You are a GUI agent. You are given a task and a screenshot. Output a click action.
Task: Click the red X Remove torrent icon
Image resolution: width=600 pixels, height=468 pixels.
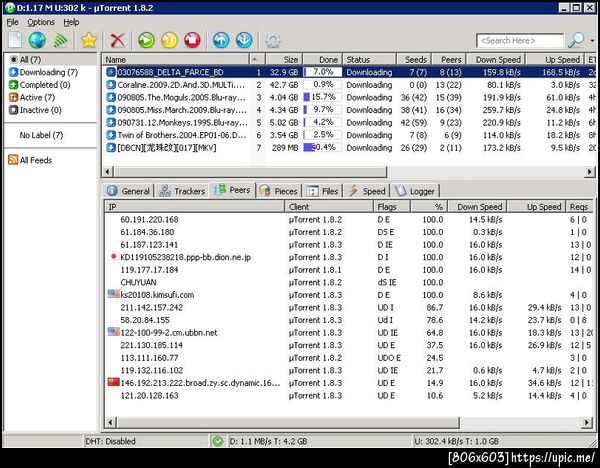(x=117, y=40)
